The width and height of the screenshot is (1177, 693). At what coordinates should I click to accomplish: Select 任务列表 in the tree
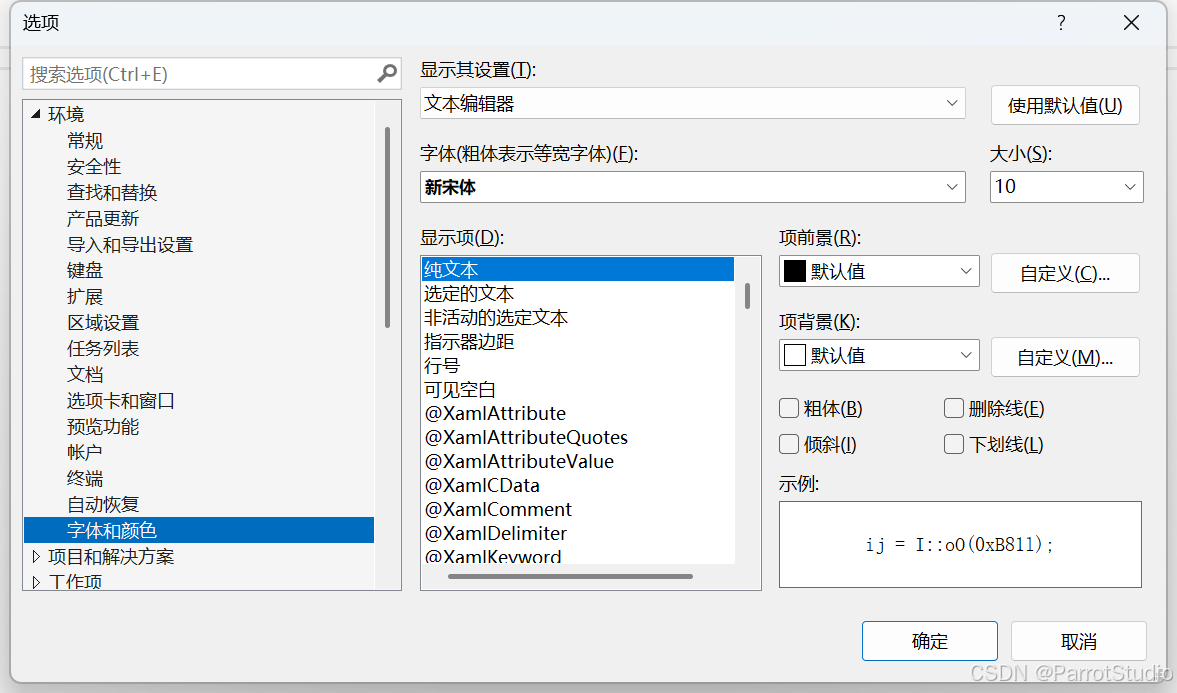103,348
